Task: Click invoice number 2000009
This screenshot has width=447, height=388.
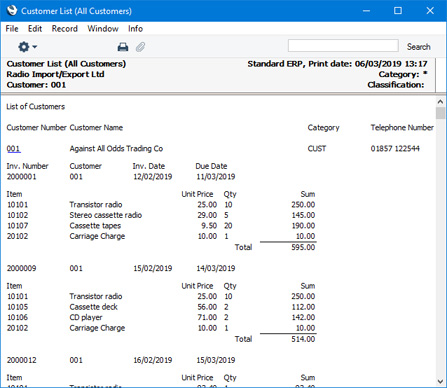Action: pyautogui.click(x=21, y=268)
